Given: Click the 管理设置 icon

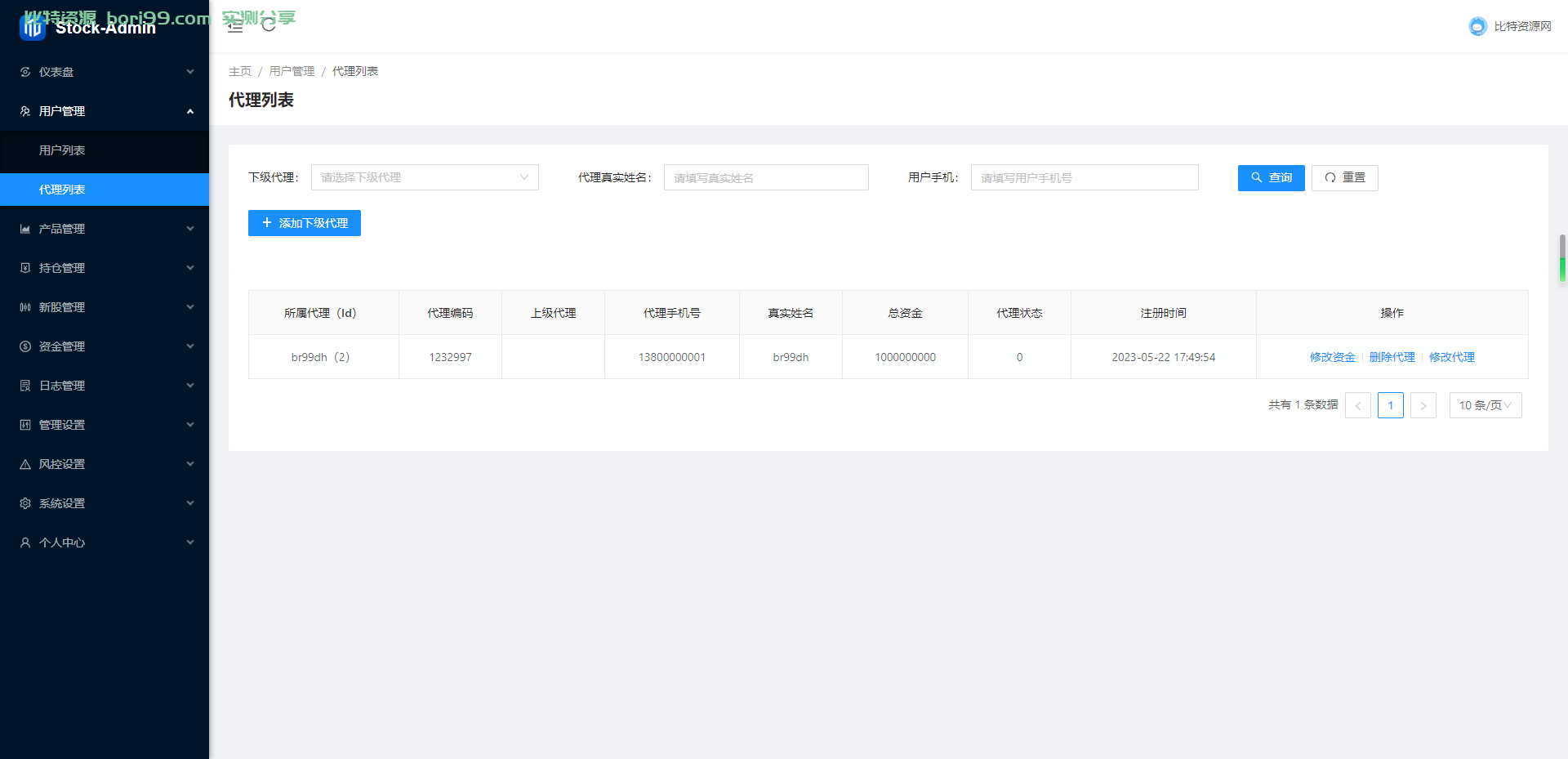Looking at the screenshot, I should pos(25,425).
